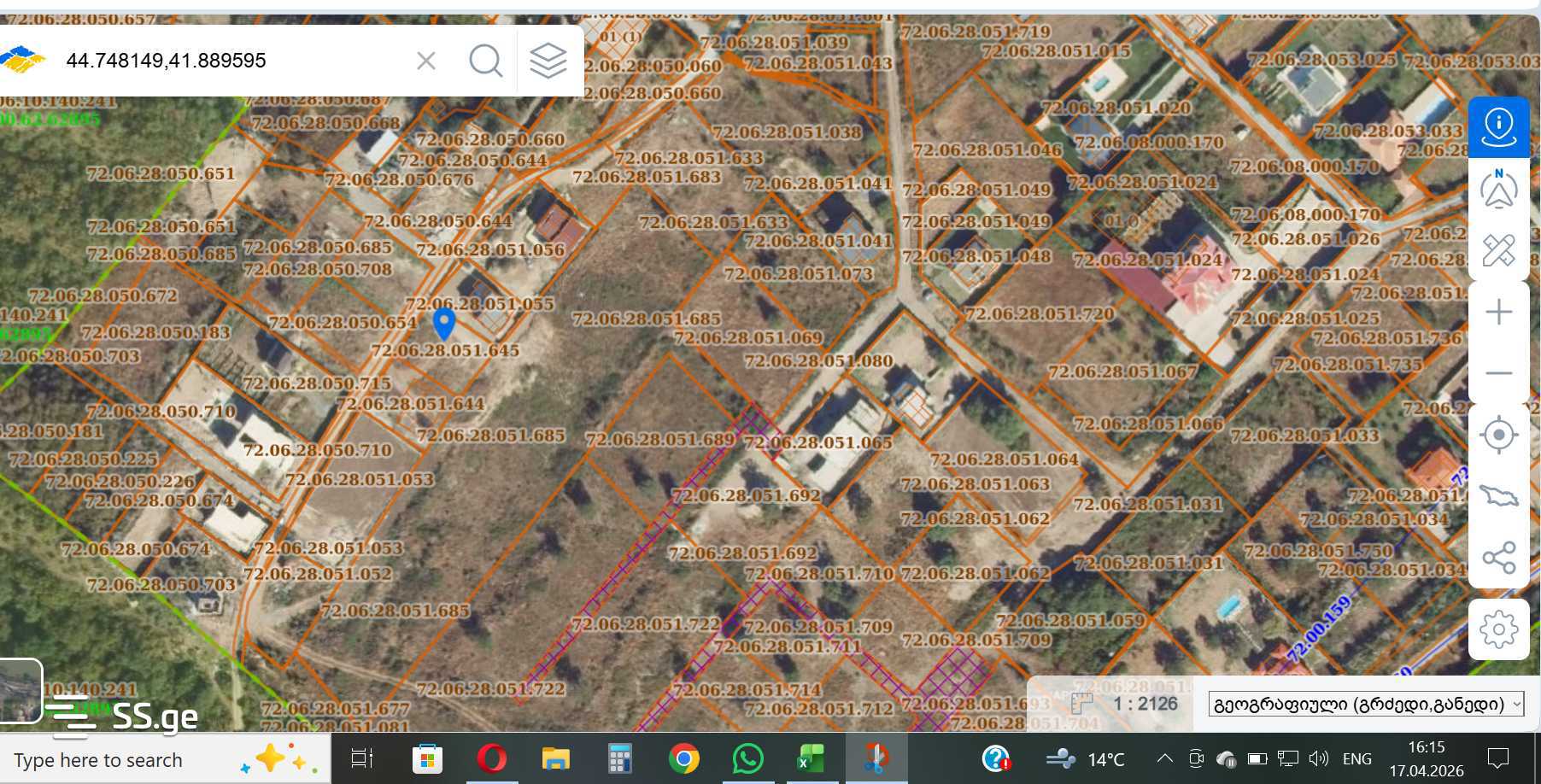Expand hidden system tray icons
The image size is (1541, 784).
coord(1164,758)
